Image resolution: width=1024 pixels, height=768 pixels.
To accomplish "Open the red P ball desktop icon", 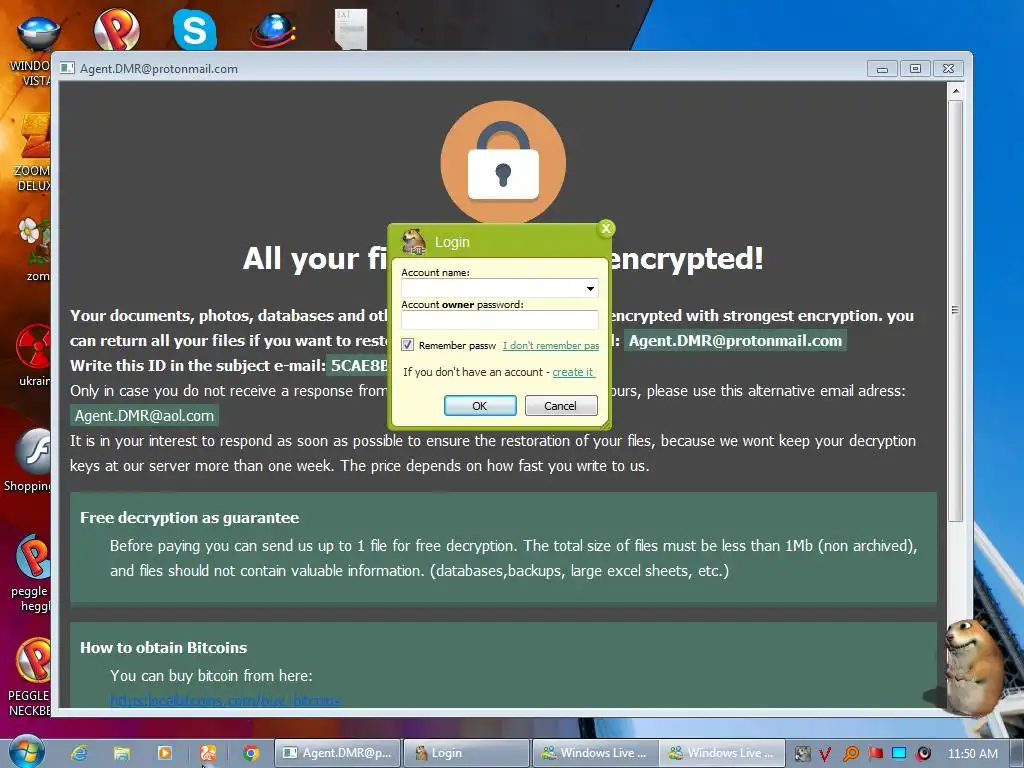I will [x=116, y=29].
